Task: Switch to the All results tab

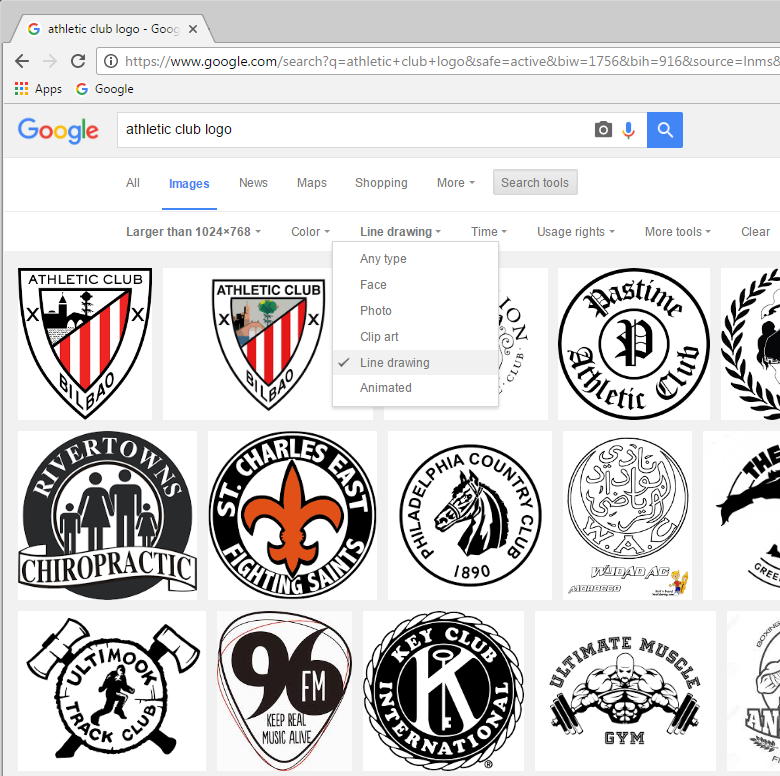Action: pyautogui.click(x=133, y=183)
